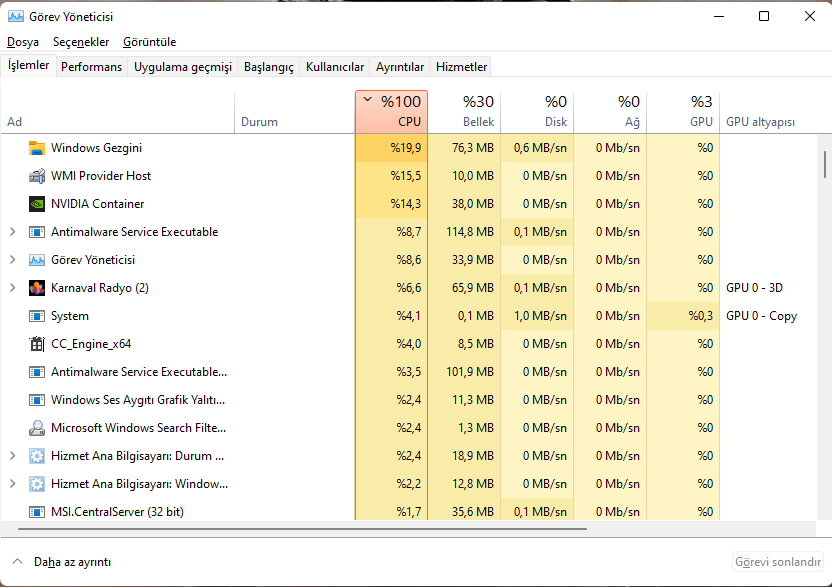Click the Görev Yöneticisi process row icon

coord(37,260)
